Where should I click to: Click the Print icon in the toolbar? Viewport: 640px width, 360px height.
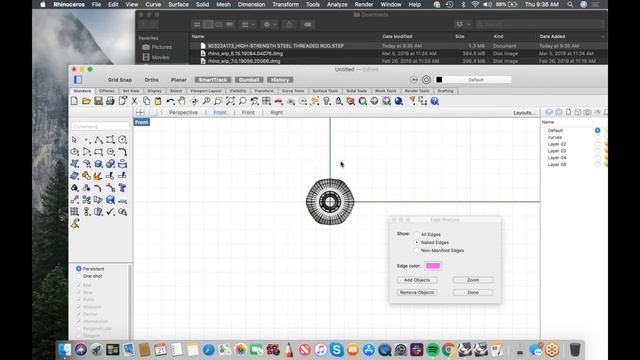[x=110, y=101]
